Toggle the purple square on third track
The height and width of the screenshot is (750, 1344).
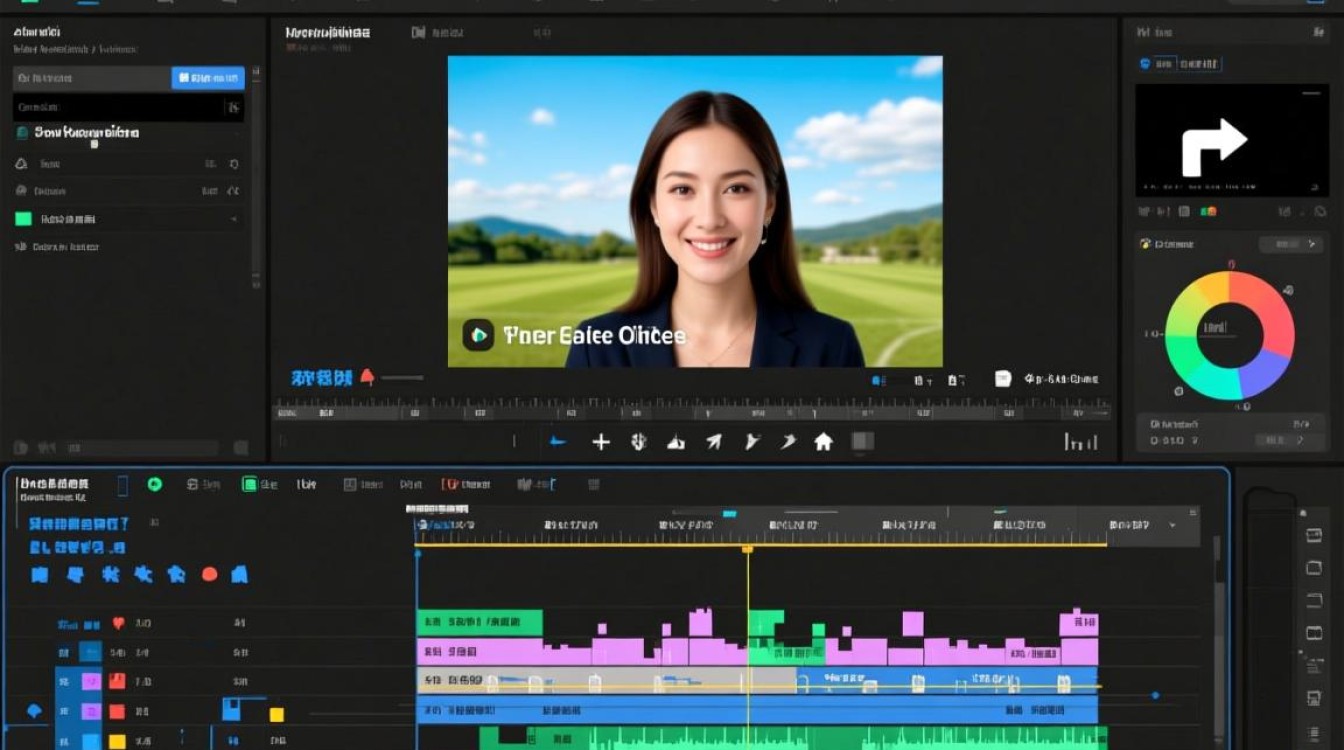click(x=91, y=682)
